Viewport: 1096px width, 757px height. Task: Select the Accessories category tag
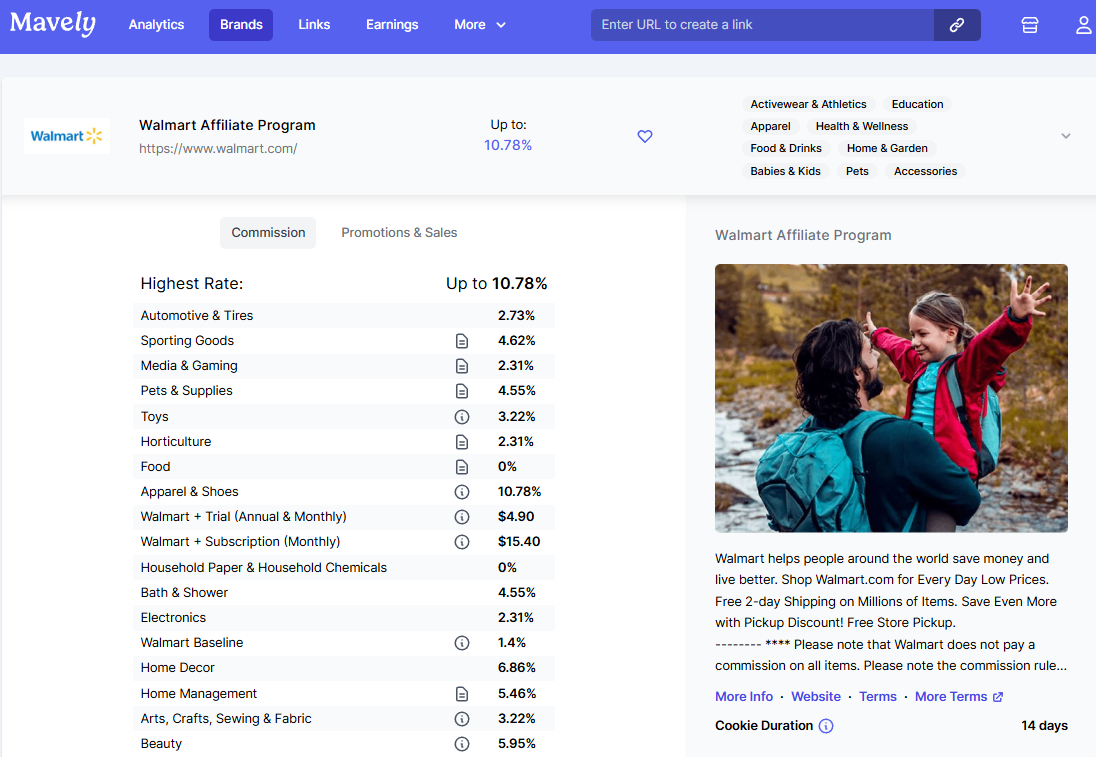tap(925, 171)
